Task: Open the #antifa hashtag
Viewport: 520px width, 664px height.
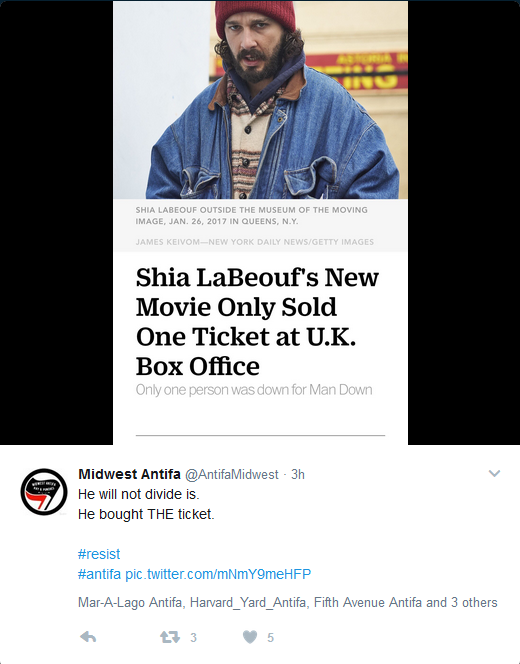Action: point(100,574)
